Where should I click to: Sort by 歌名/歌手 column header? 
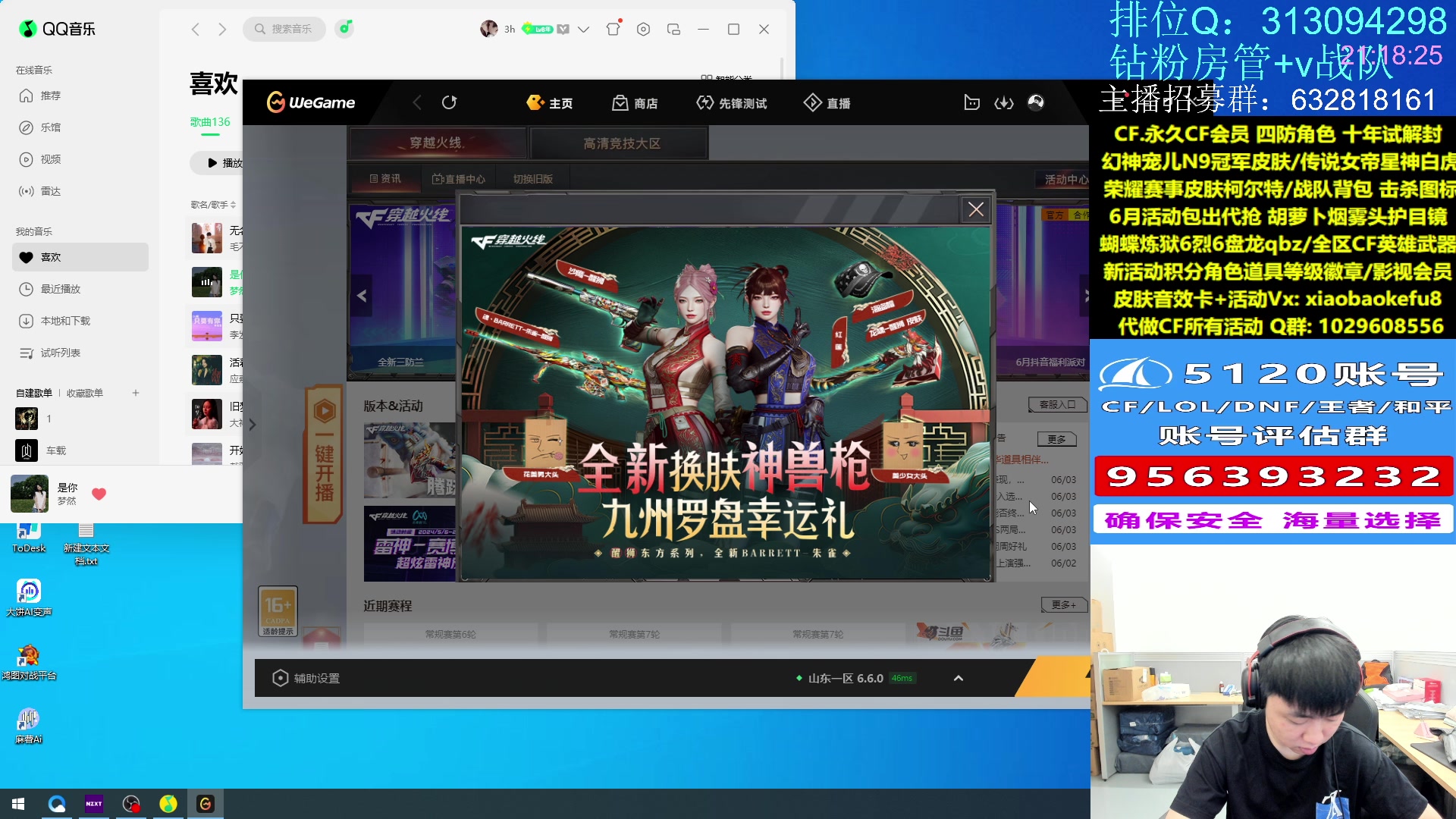point(213,205)
